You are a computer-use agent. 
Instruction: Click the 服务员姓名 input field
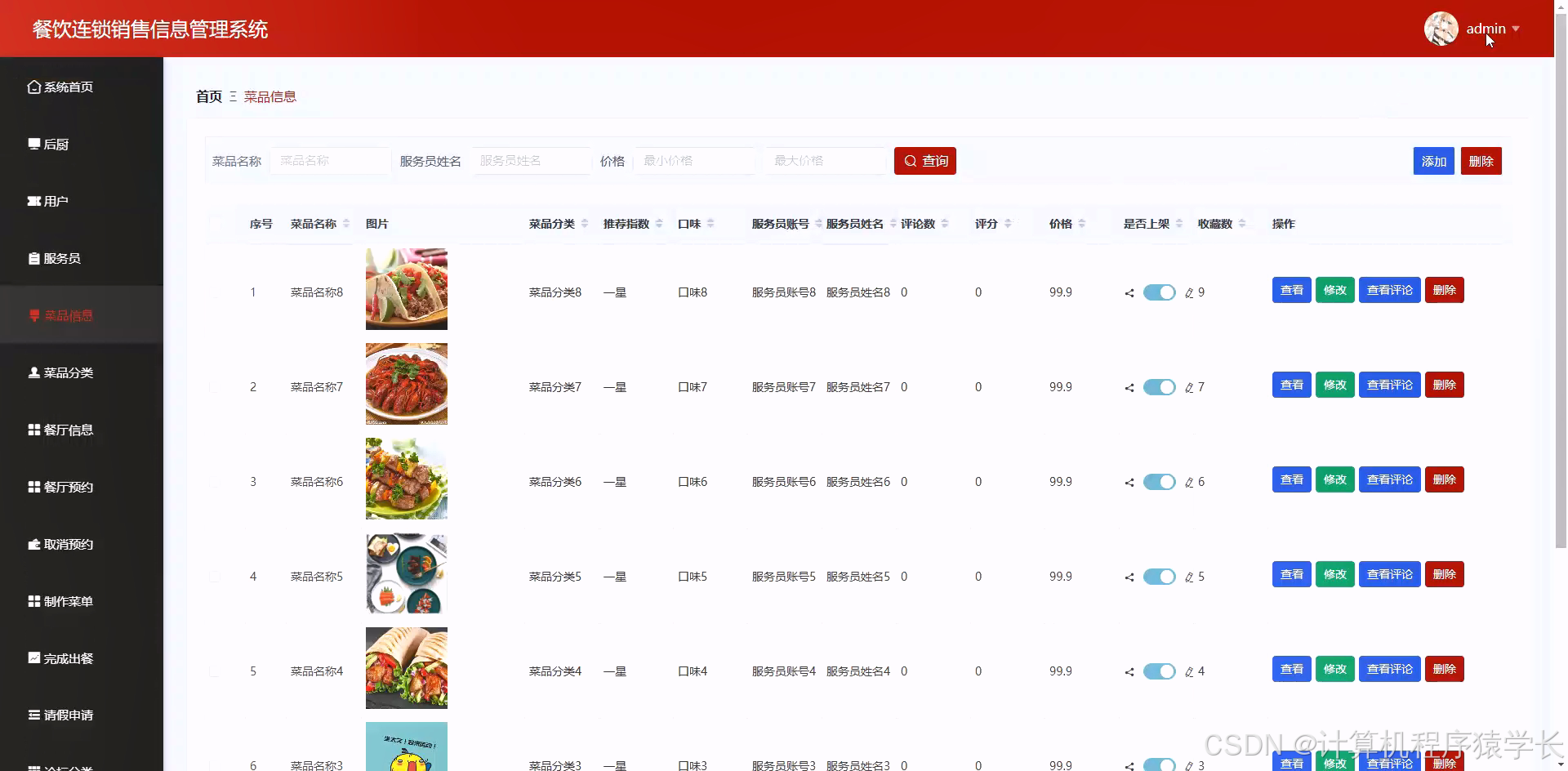tap(531, 161)
